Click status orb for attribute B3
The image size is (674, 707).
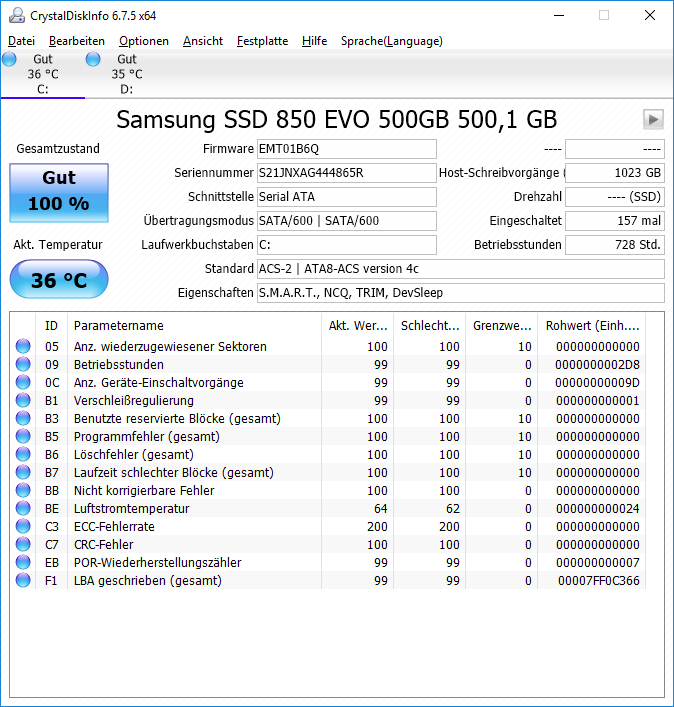tap(23, 418)
